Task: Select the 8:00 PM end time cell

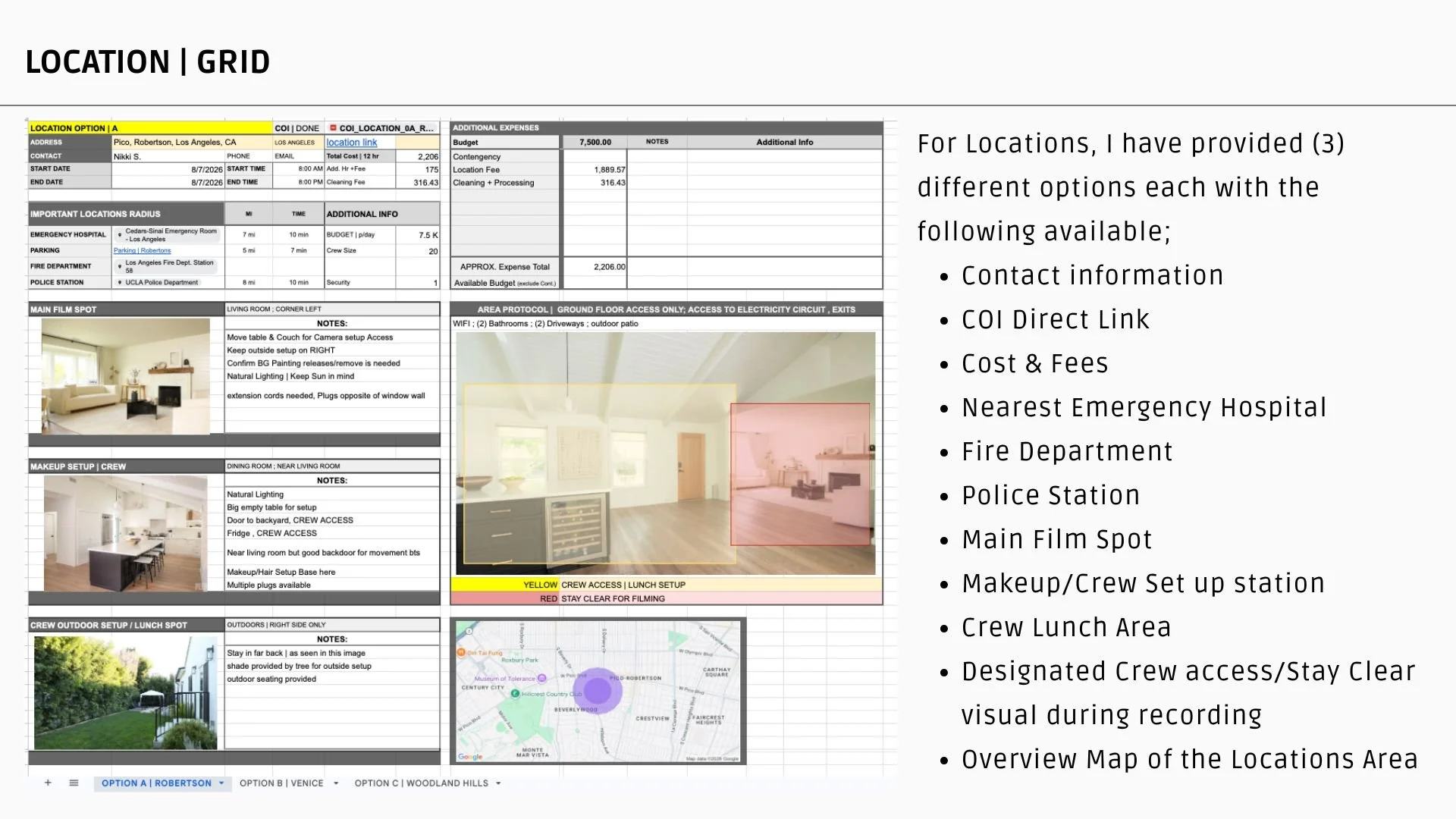Action: (298, 182)
